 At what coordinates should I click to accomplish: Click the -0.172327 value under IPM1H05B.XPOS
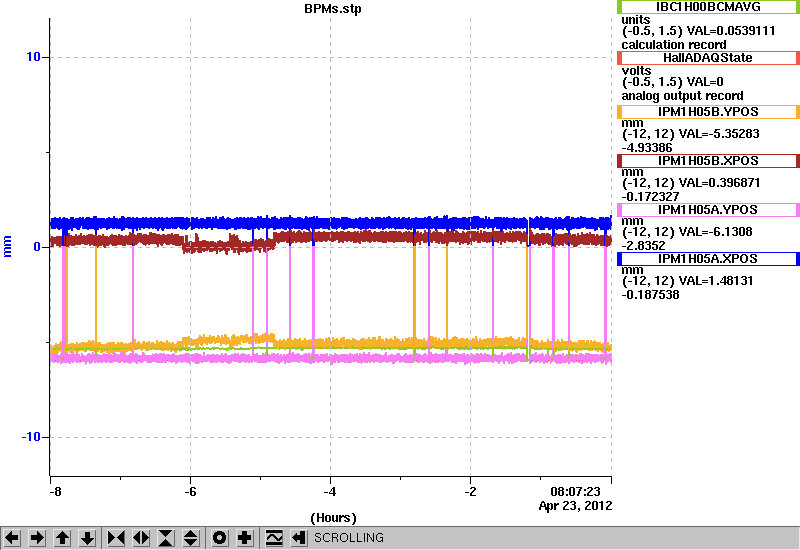(x=650, y=197)
